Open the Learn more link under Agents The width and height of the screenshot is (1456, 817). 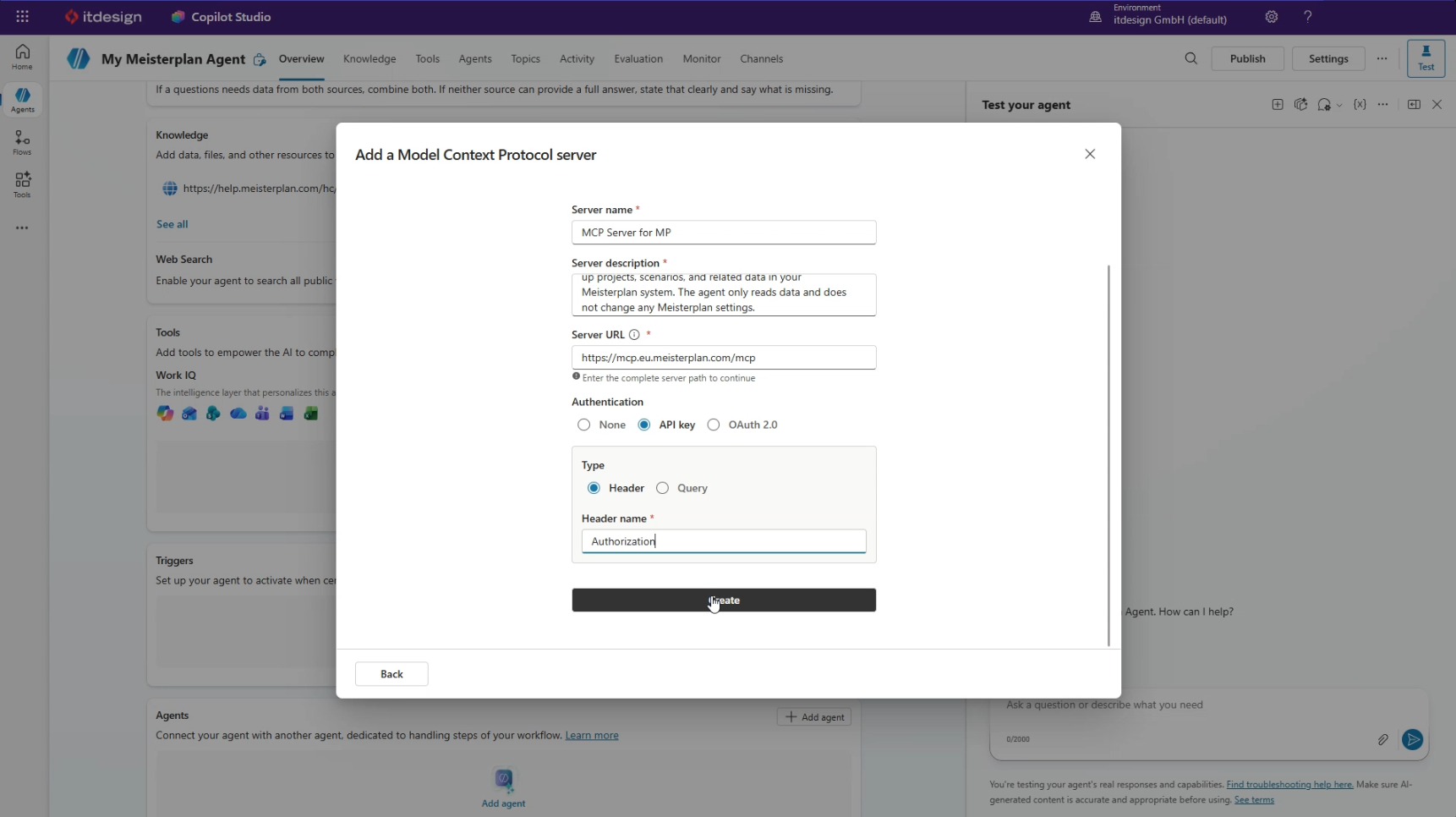coord(592,736)
